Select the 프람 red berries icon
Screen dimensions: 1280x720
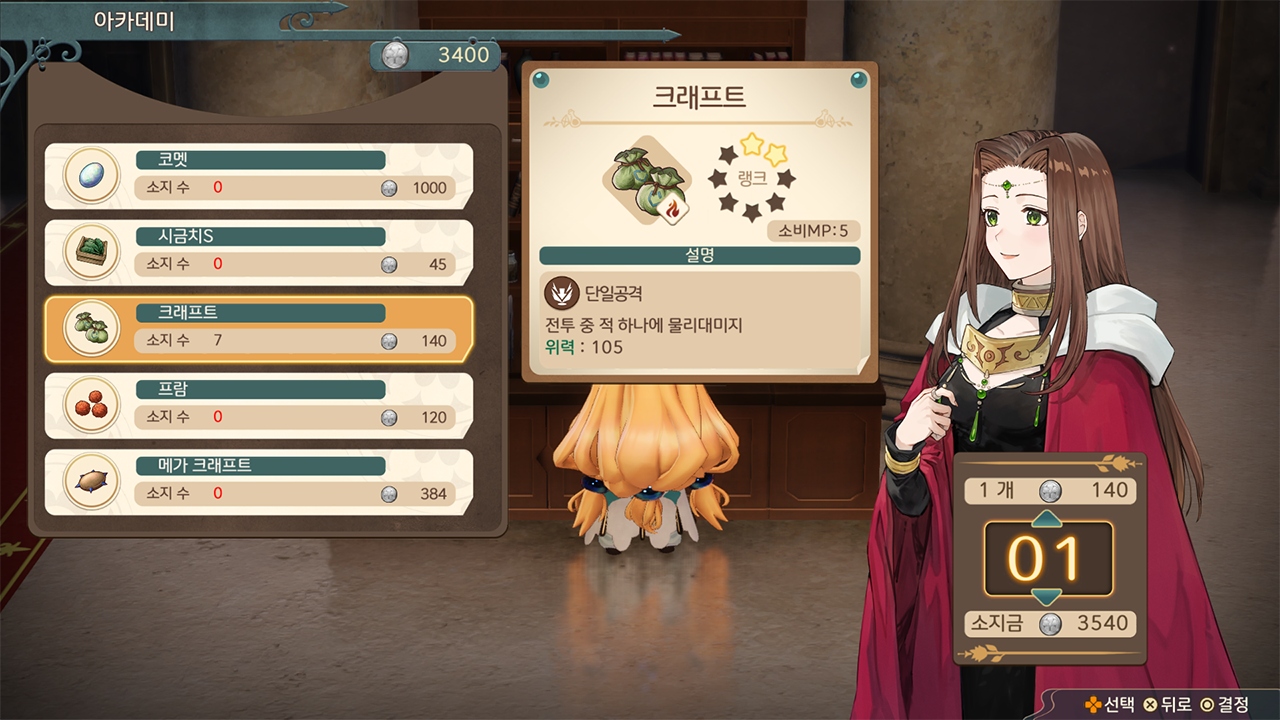click(92, 406)
